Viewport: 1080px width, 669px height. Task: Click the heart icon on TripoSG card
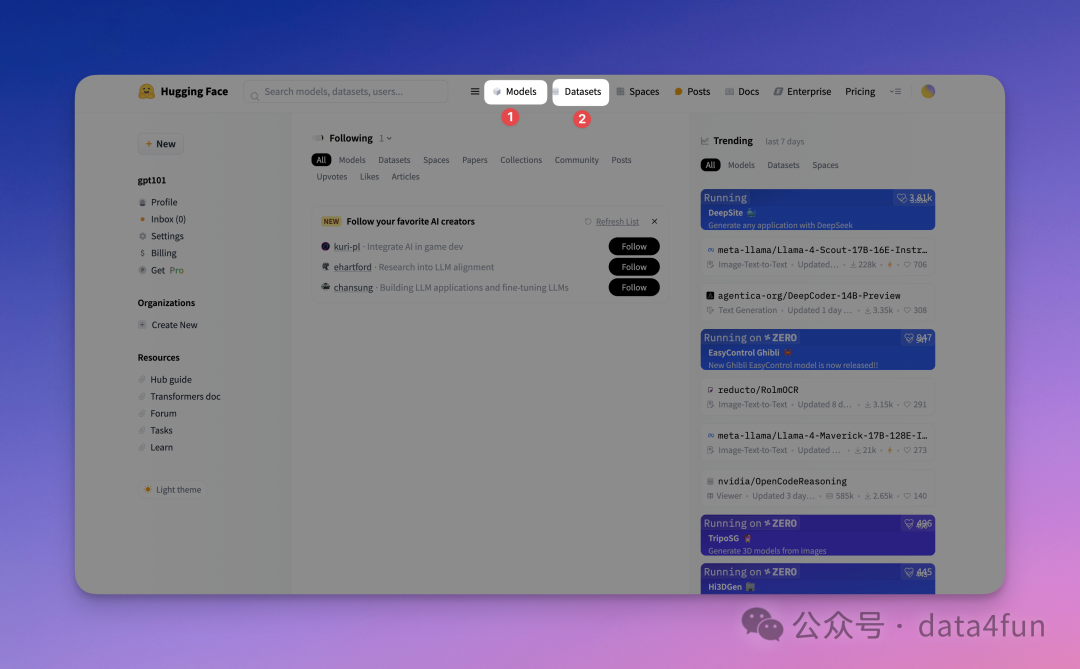tap(908, 524)
